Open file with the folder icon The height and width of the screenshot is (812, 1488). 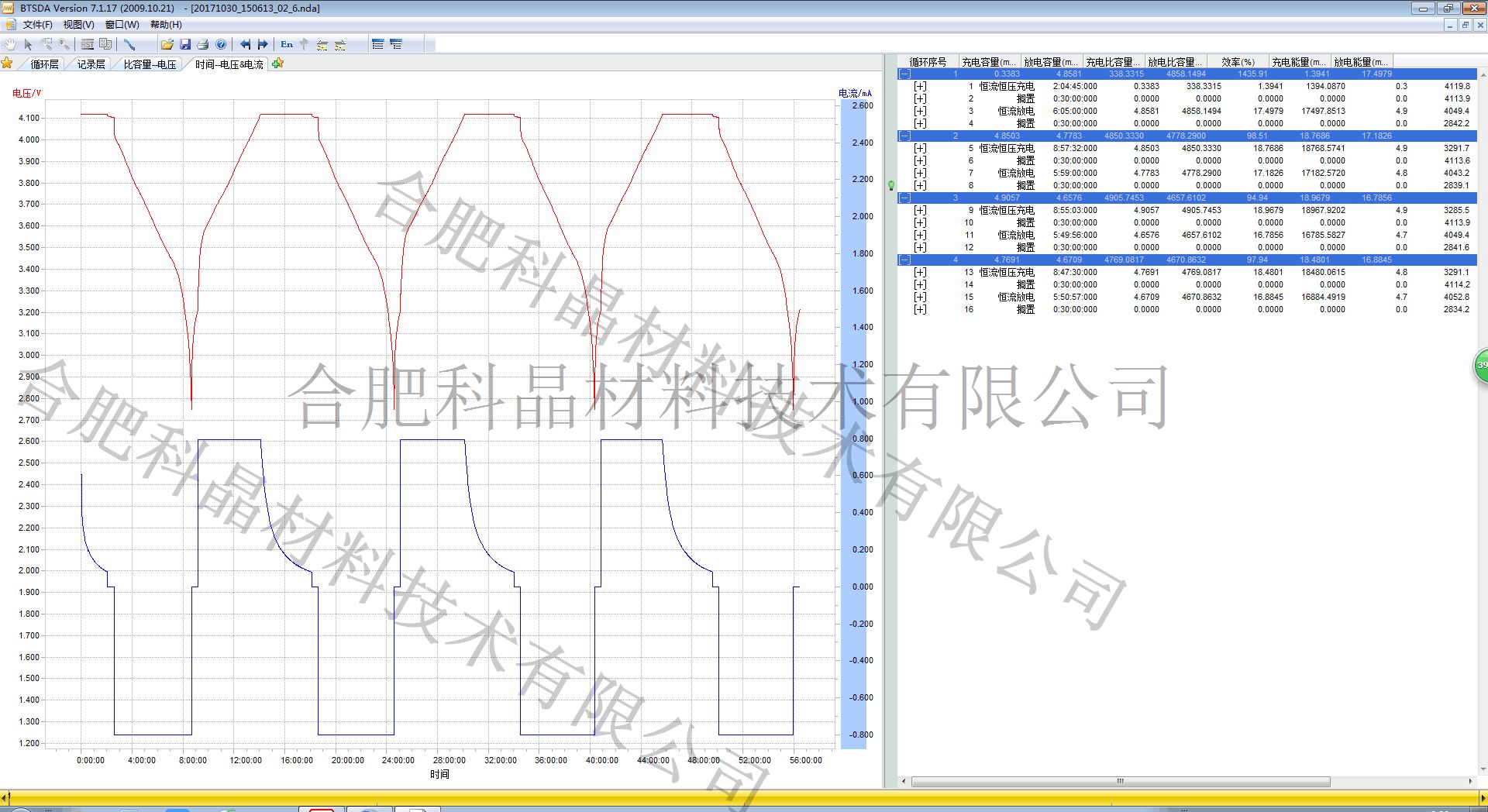tap(167, 45)
